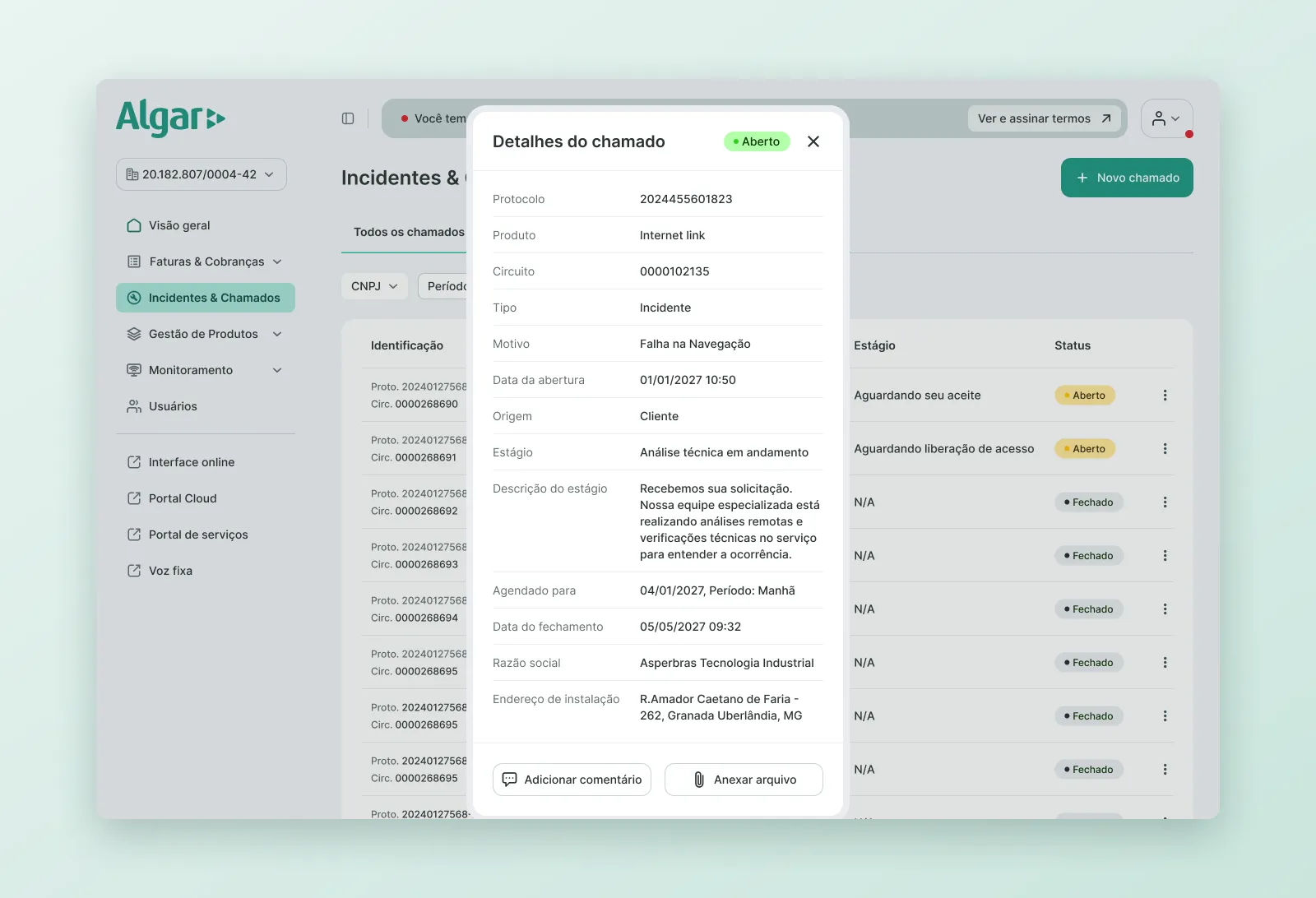Expand the CNPJ 20.182.807/0004-42 selector
The height and width of the screenshot is (898, 1316).
coord(202,174)
